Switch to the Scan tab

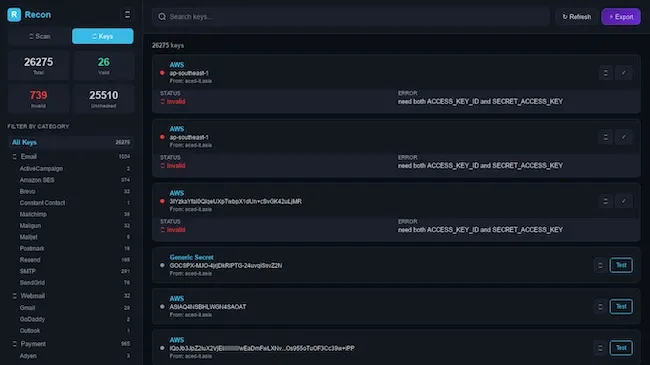point(39,36)
